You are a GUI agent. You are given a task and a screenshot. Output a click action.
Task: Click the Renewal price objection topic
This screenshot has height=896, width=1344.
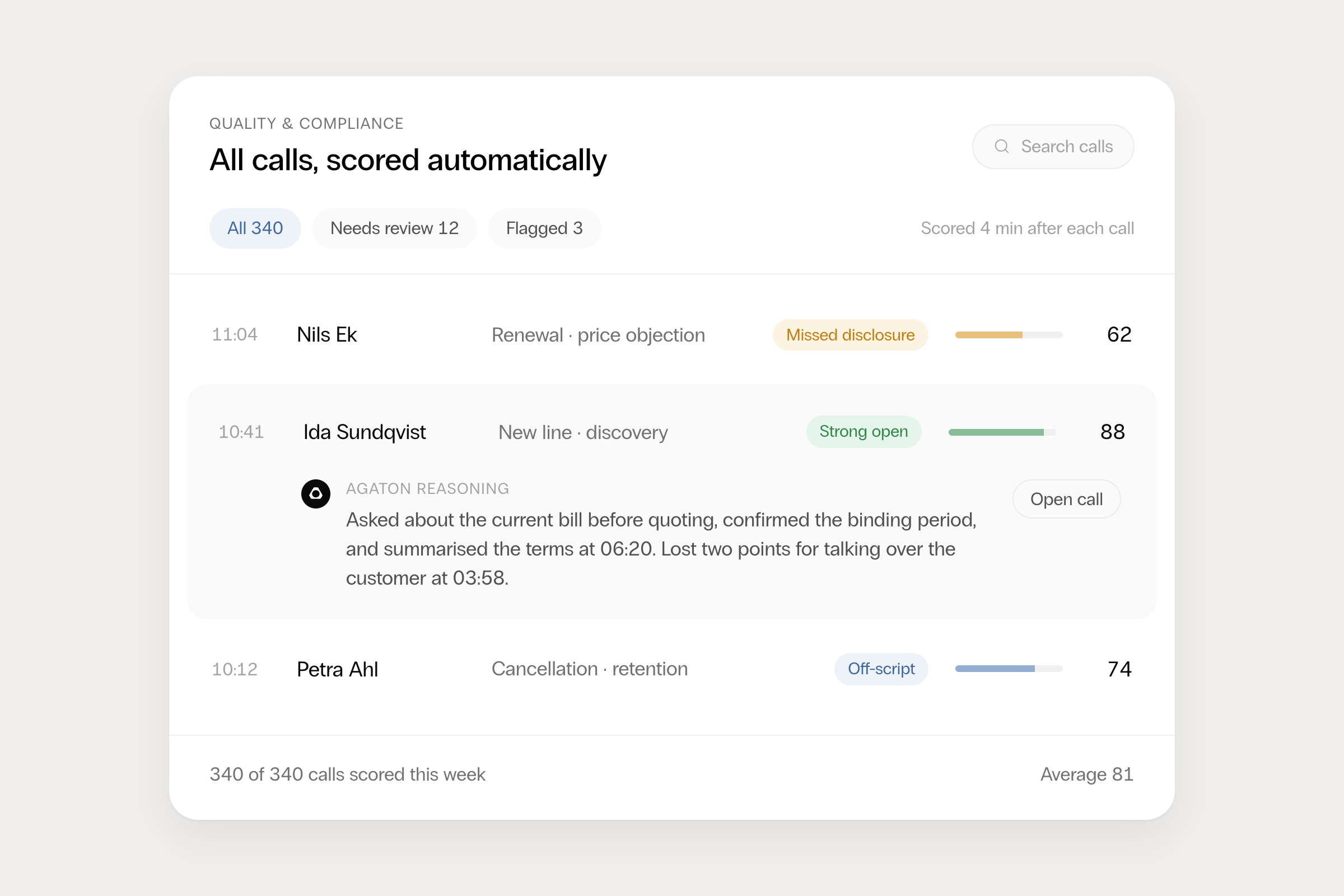pos(598,335)
